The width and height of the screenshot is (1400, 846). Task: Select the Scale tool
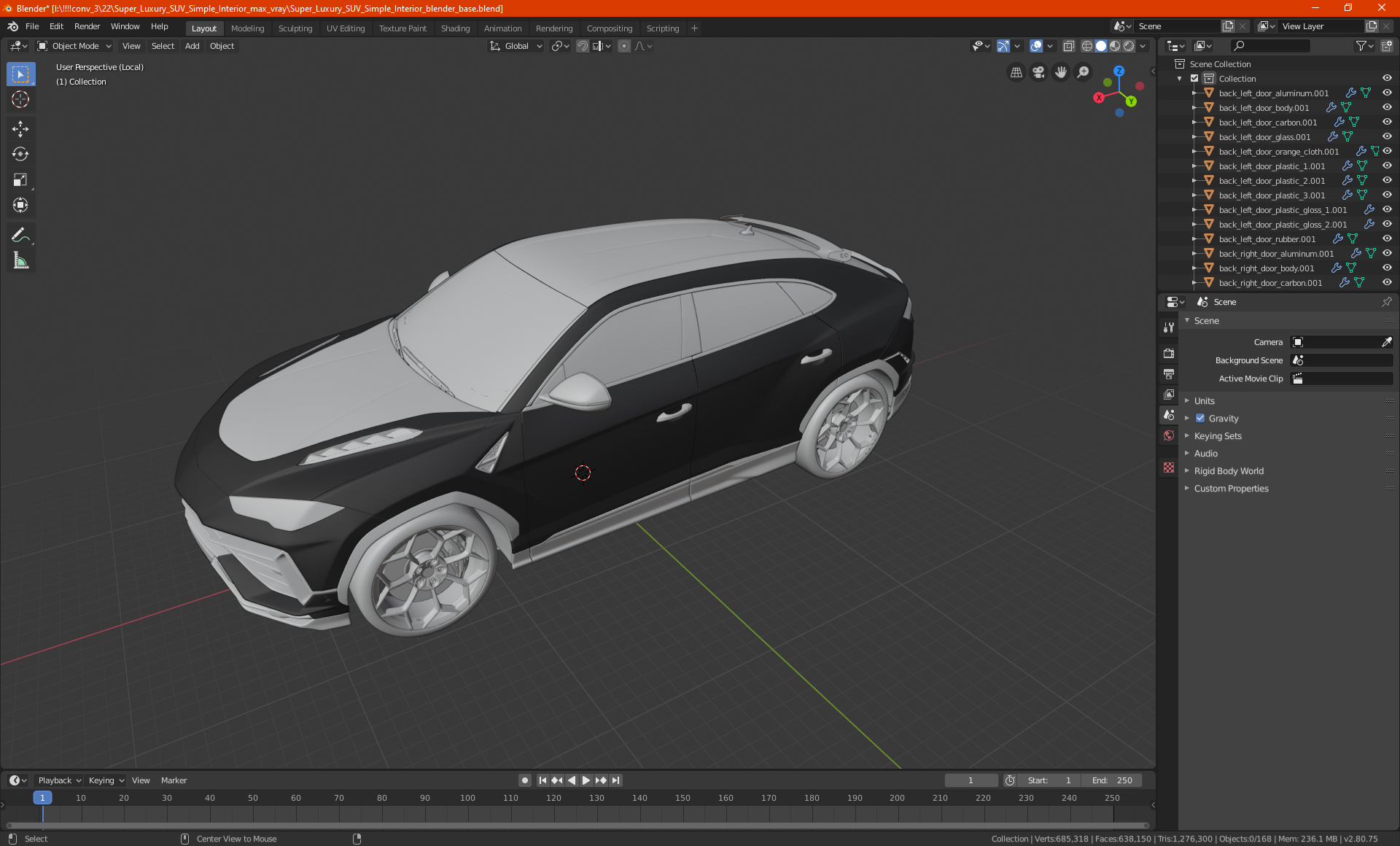point(20,180)
